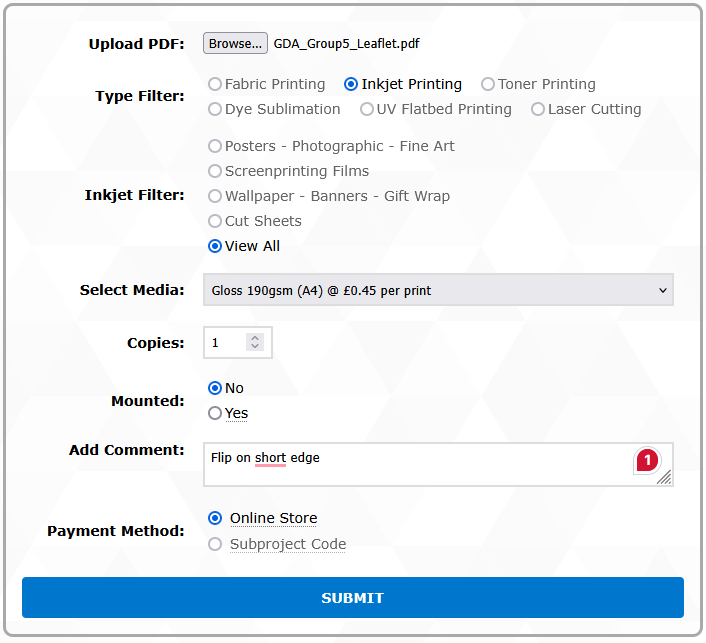706x643 pixels.
Task: Click the resize handle of comment box
Action: pos(665,479)
